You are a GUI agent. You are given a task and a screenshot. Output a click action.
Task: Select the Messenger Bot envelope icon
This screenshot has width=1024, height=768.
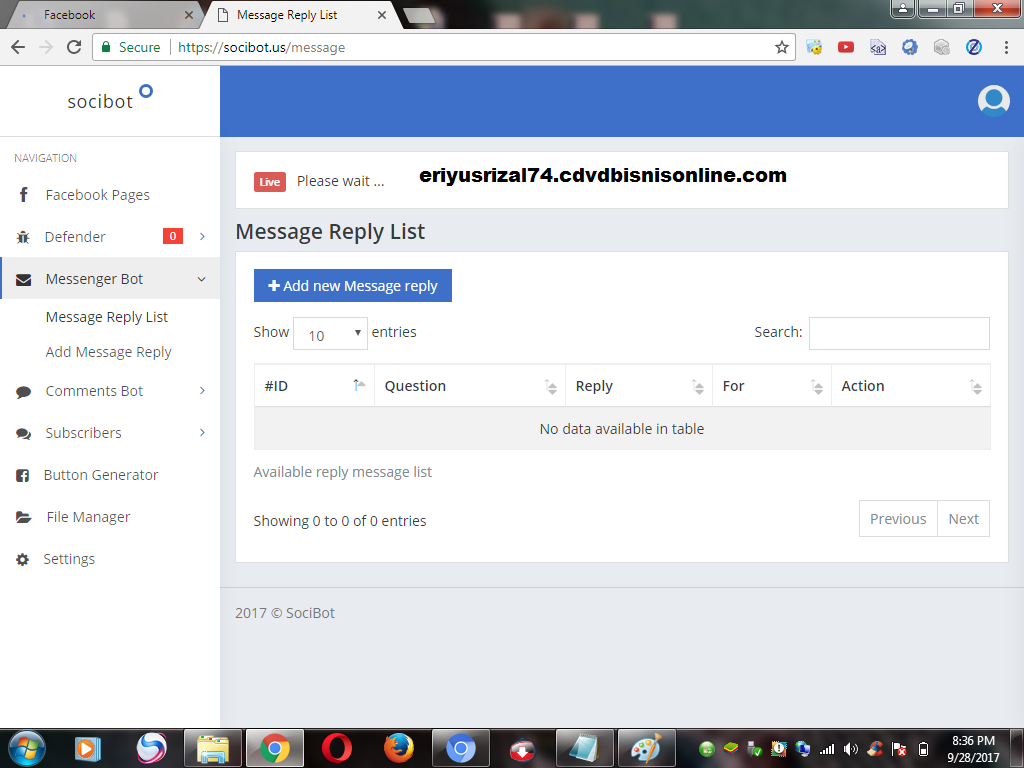[x=22, y=278]
